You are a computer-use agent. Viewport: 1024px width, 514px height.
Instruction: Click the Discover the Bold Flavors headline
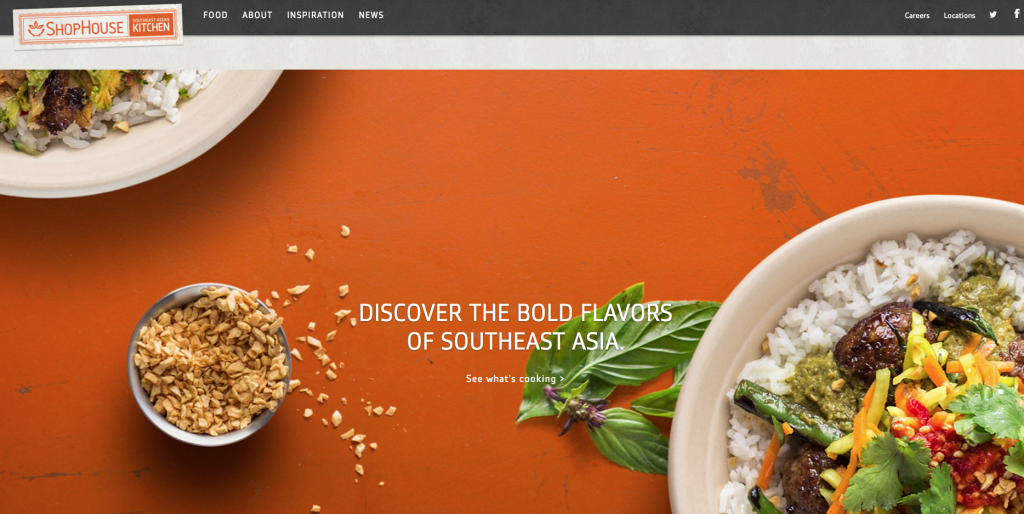click(x=515, y=327)
